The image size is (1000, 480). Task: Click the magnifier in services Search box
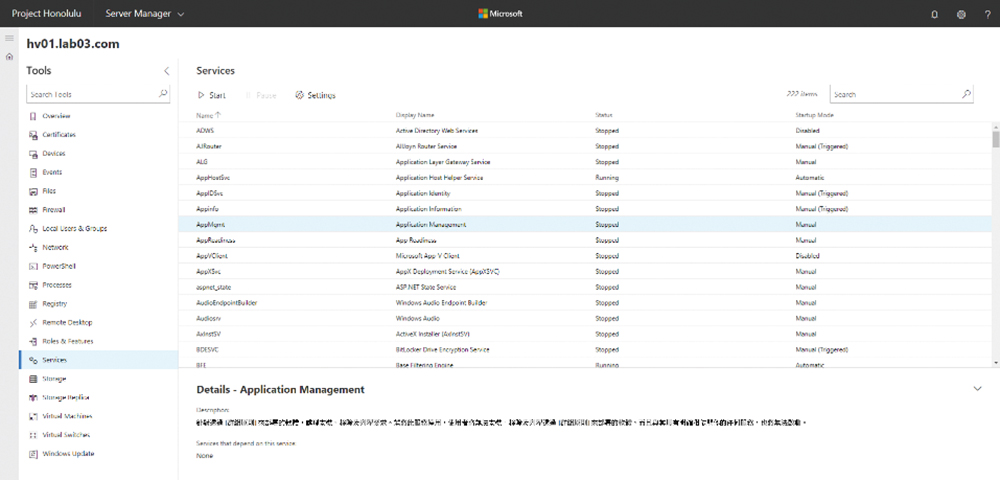coord(966,94)
